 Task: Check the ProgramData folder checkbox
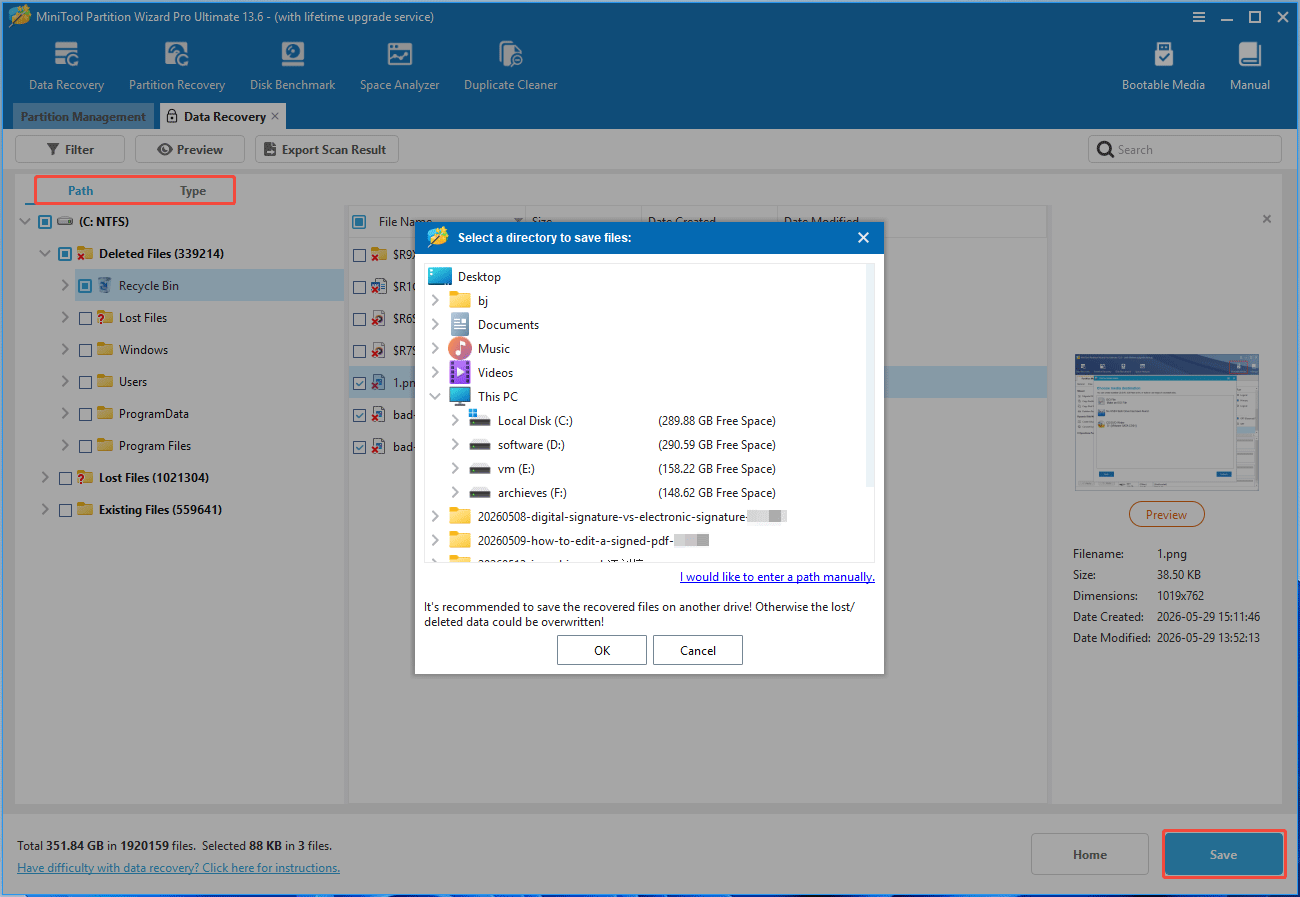[x=85, y=414]
